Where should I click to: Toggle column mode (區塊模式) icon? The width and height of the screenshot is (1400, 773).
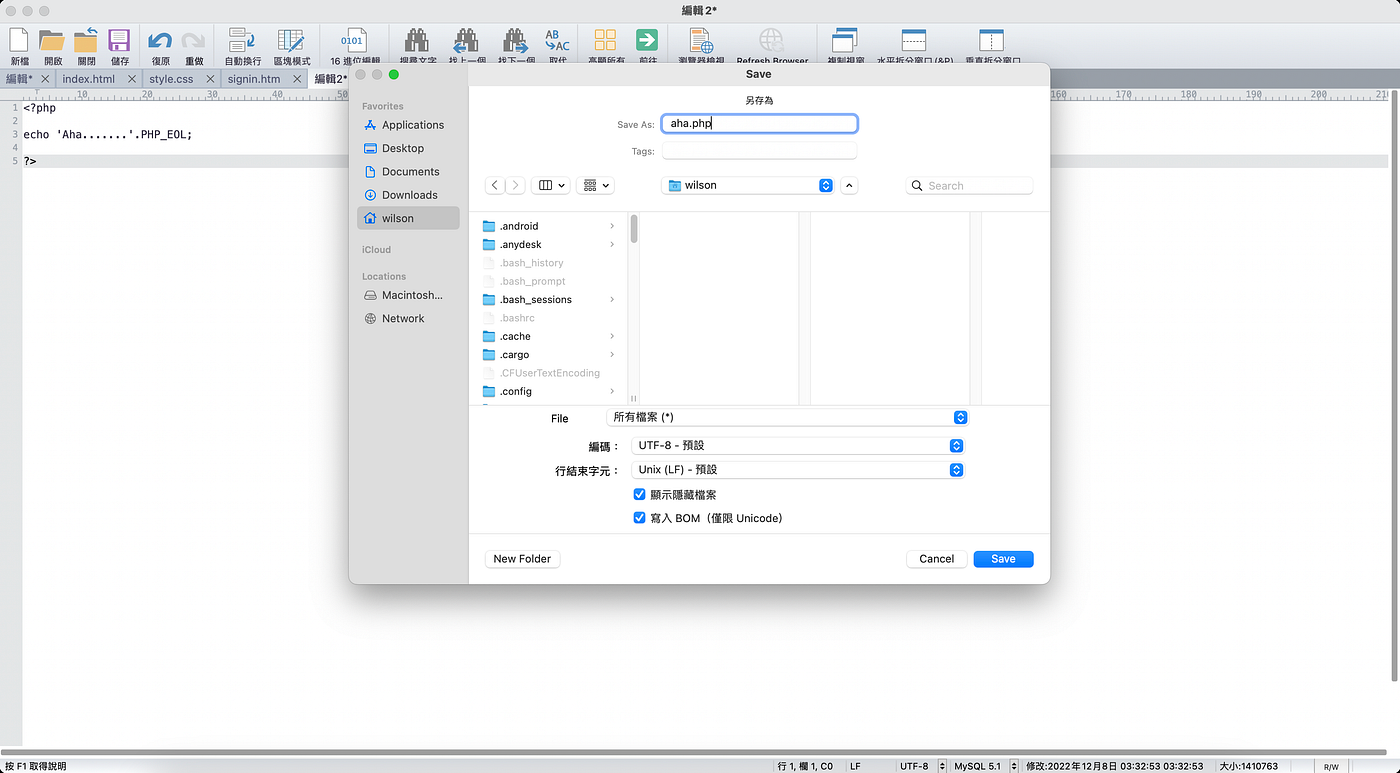[x=291, y=40]
